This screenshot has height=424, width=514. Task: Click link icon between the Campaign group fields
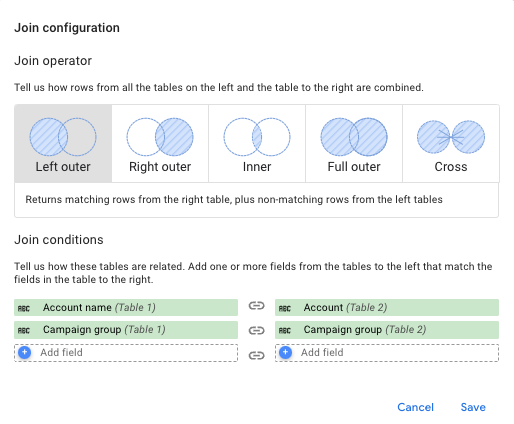click(x=256, y=330)
